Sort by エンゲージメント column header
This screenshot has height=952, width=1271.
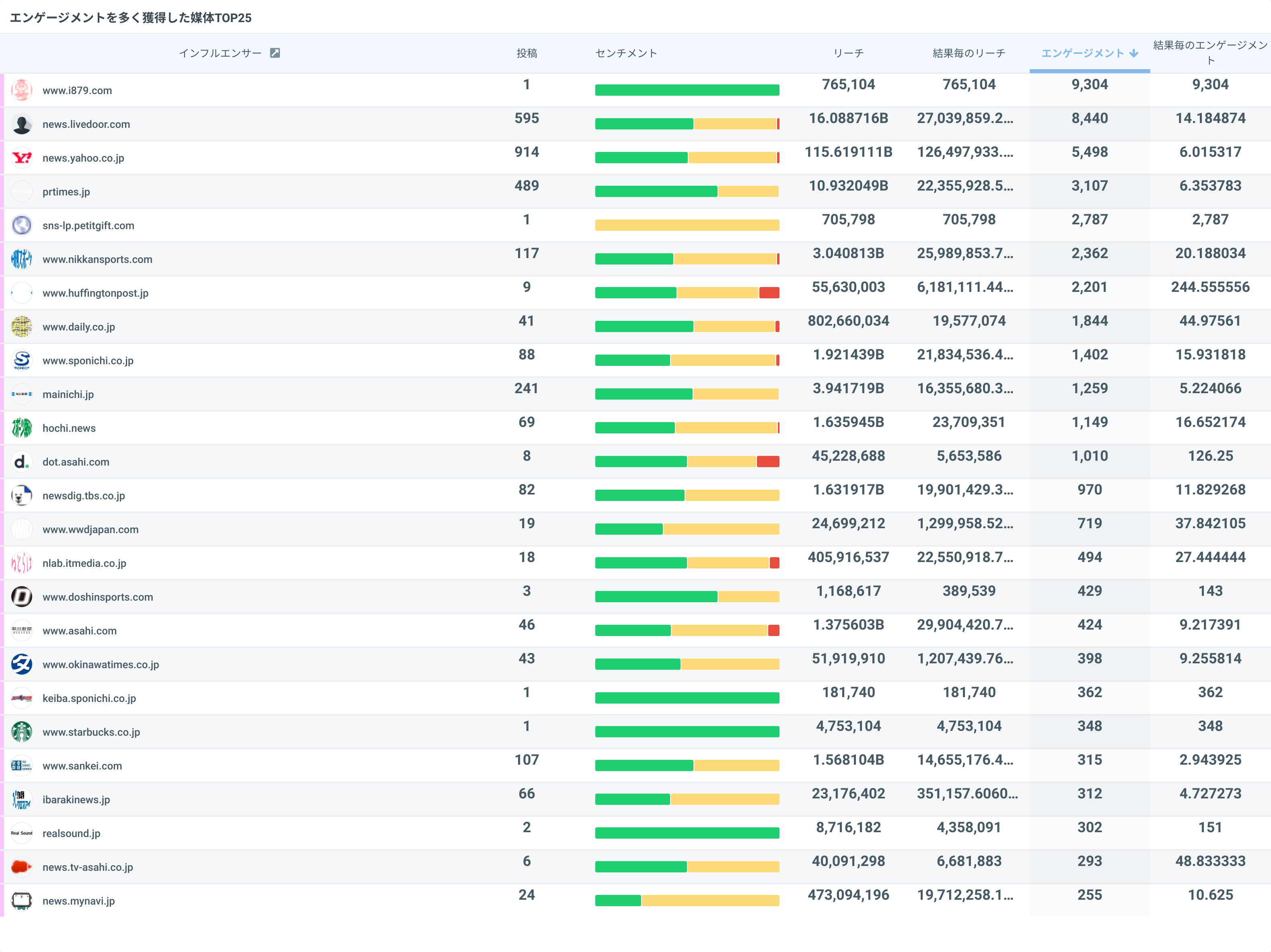pos(1082,53)
